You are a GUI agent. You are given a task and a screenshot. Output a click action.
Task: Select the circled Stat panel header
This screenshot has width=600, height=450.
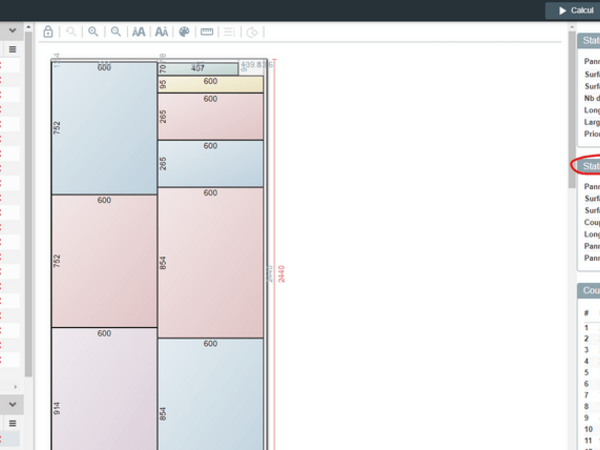tap(588, 166)
